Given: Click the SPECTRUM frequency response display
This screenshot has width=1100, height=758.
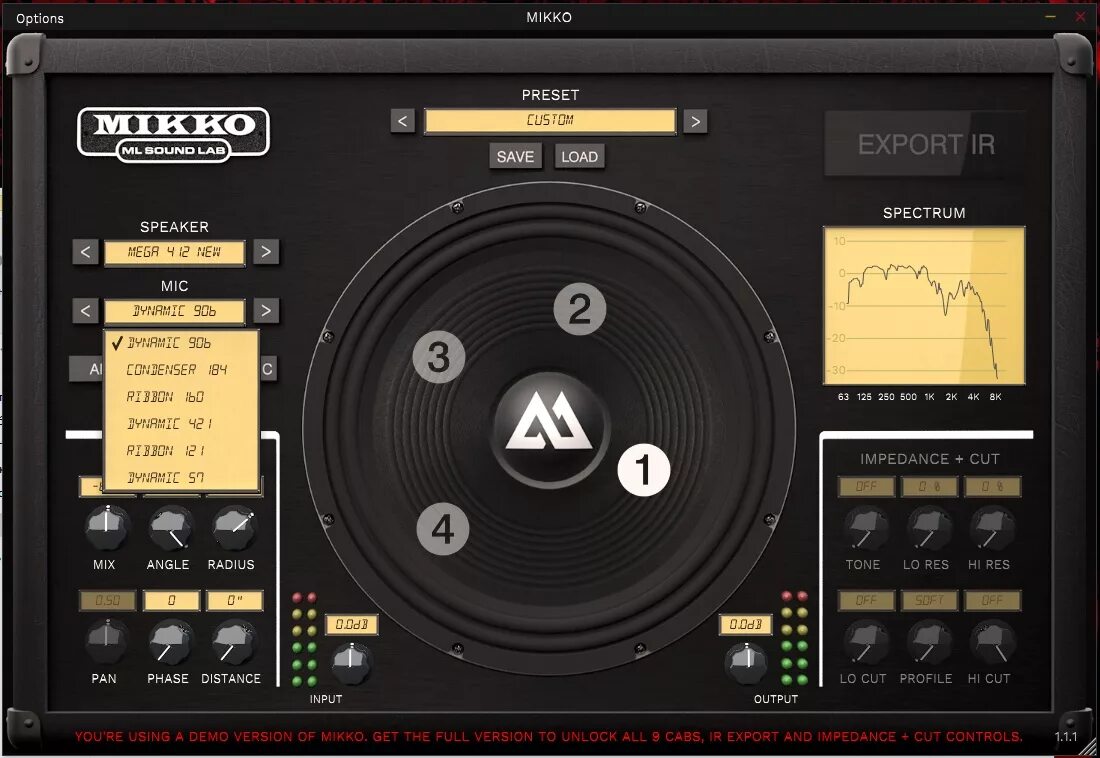Looking at the screenshot, I should (924, 305).
